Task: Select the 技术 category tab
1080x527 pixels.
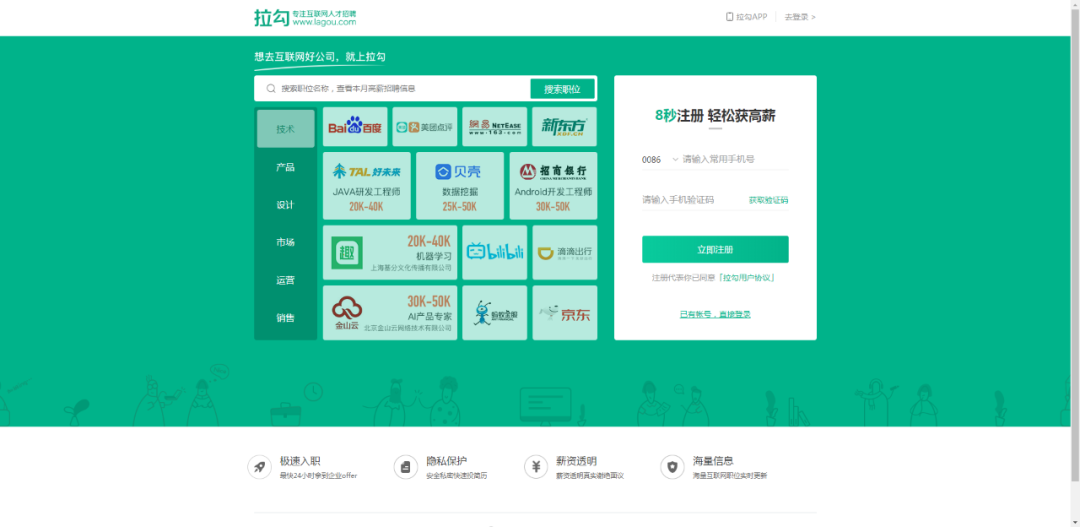Action: 286,129
